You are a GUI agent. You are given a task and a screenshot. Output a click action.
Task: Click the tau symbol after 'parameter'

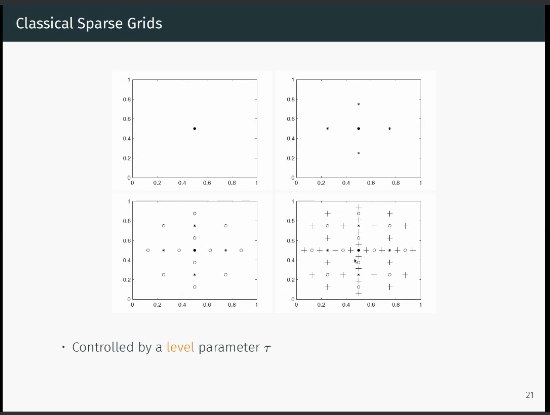(x=267, y=348)
